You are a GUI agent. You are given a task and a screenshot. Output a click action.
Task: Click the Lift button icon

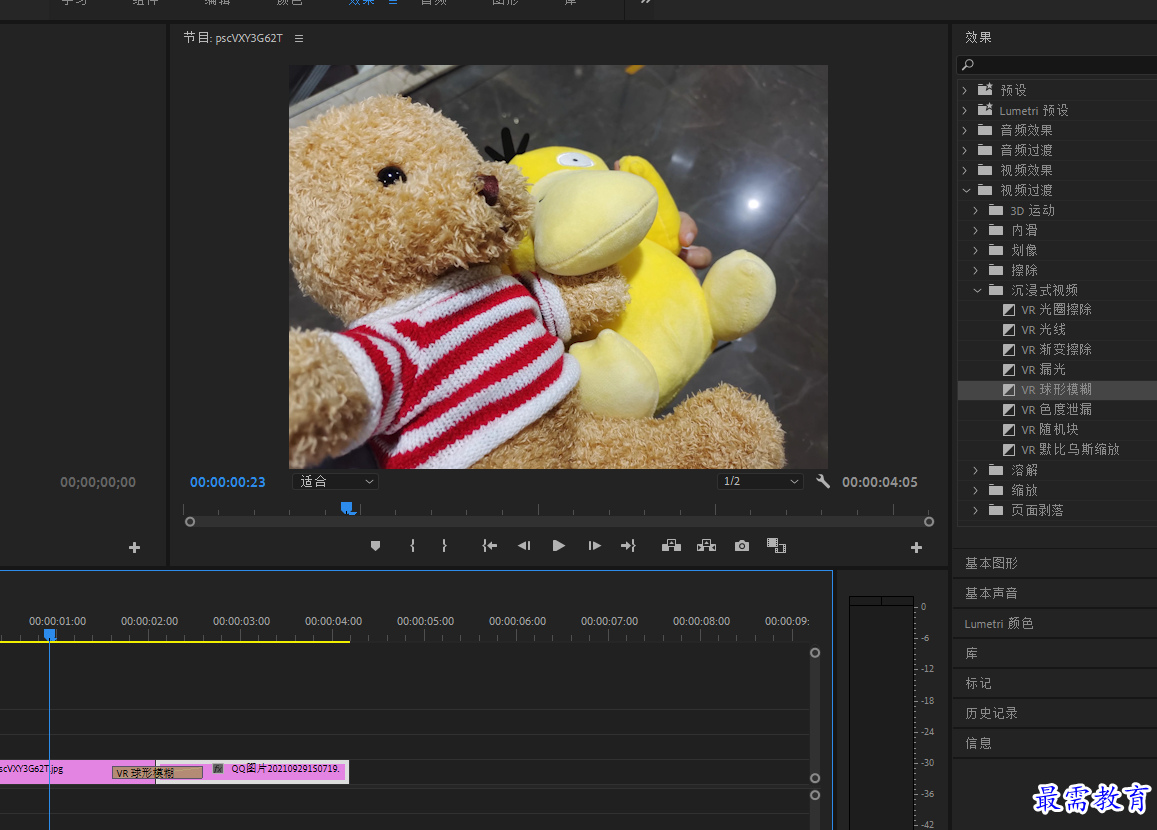point(671,546)
